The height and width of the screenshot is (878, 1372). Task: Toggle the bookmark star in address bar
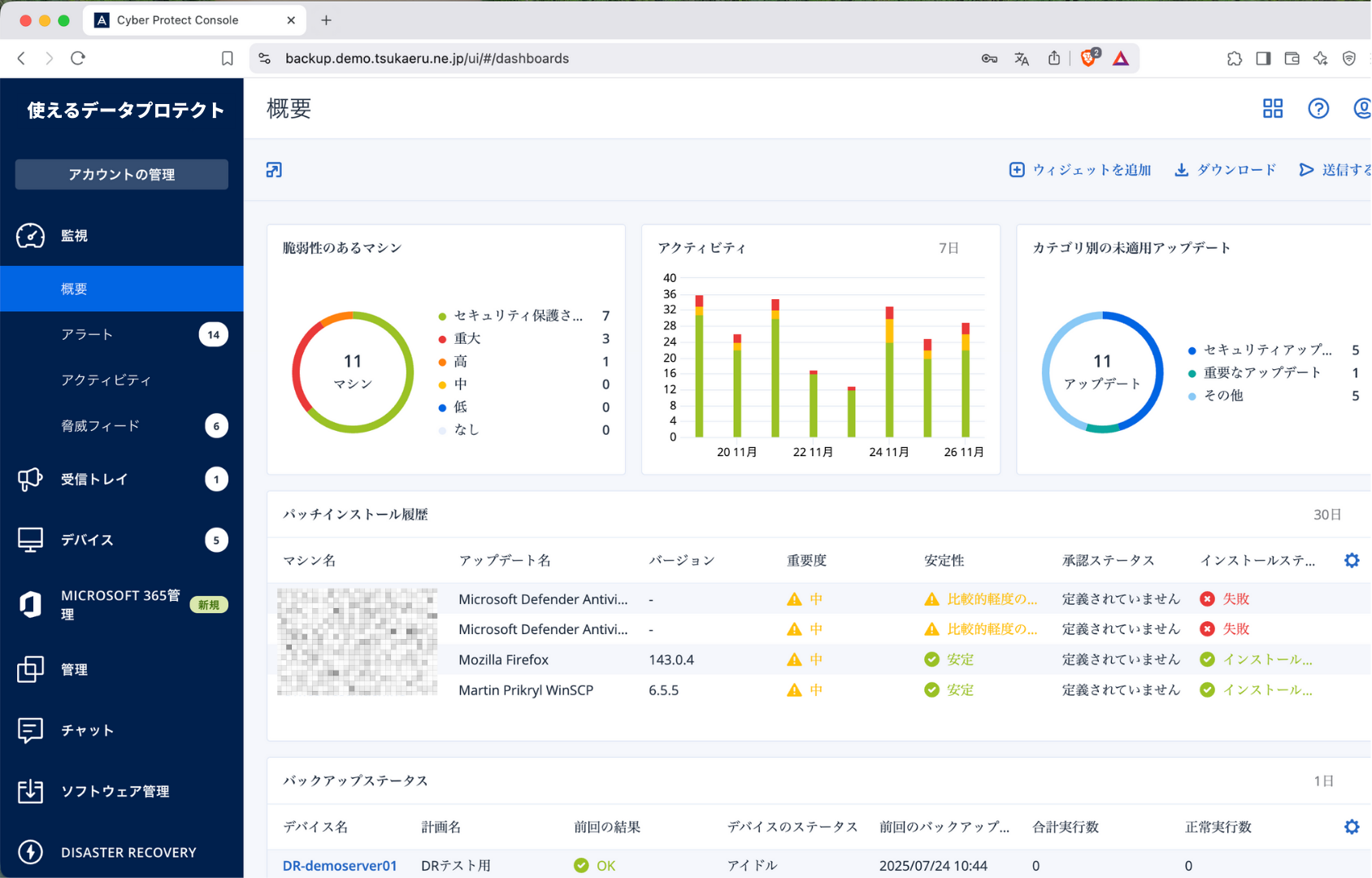click(227, 58)
